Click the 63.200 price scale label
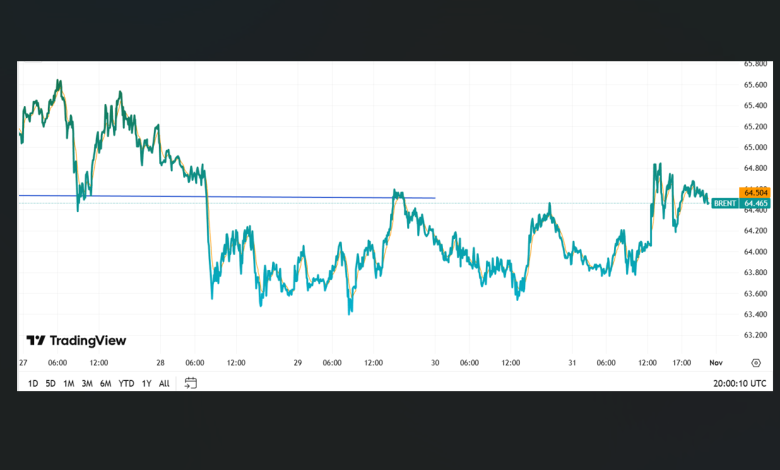The width and height of the screenshot is (780, 470). [755, 336]
